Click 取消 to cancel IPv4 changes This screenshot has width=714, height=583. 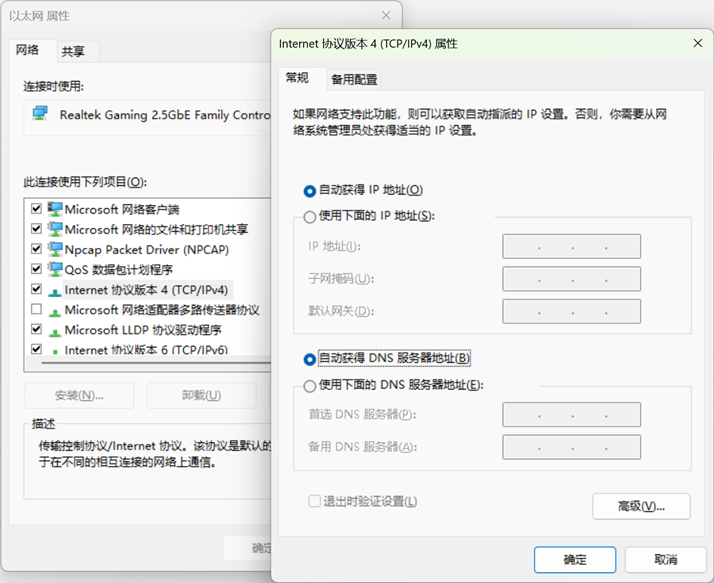(x=665, y=559)
